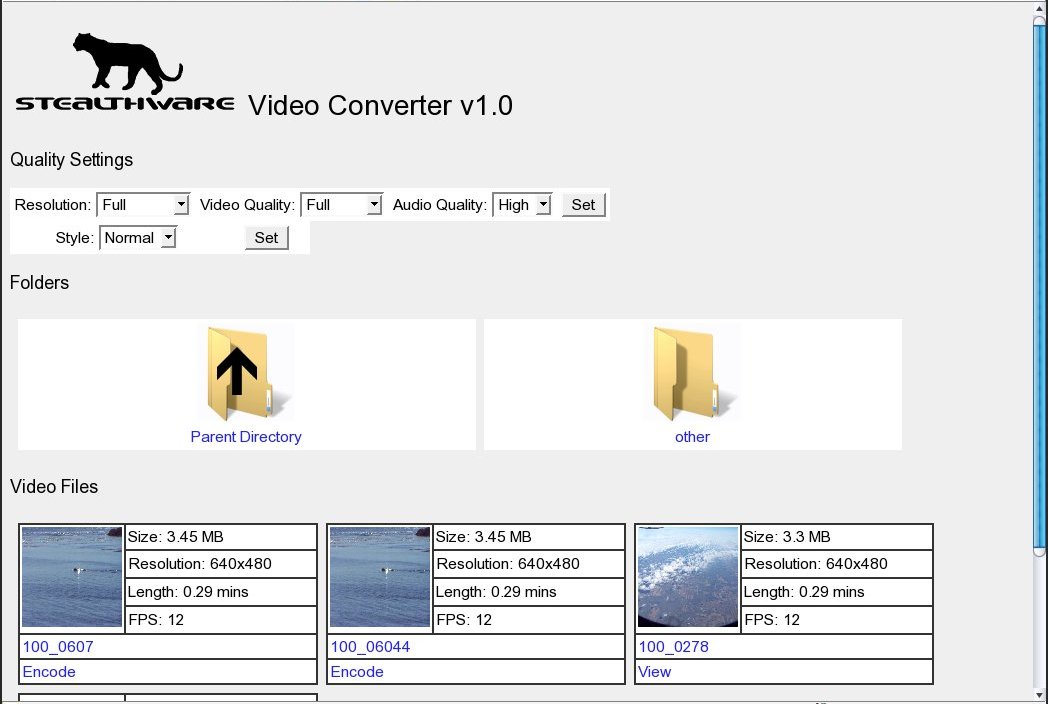Select the Resolution dropdown set to Full
The height and width of the screenshot is (704, 1048).
(143, 204)
